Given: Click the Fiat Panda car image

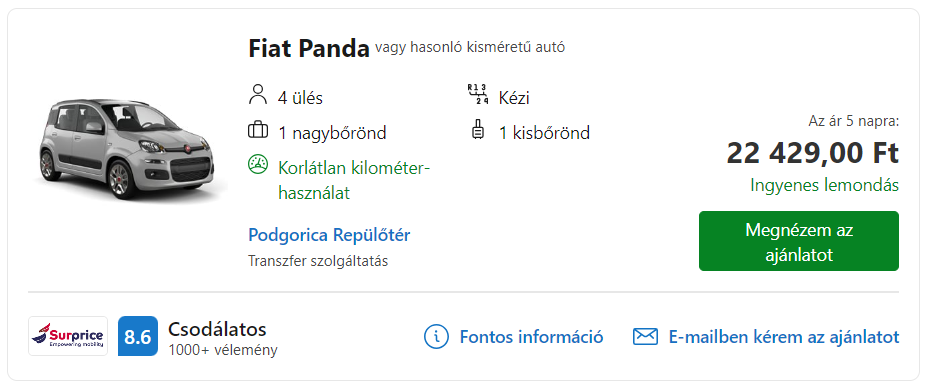Looking at the screenshot, I should point(129,149).
